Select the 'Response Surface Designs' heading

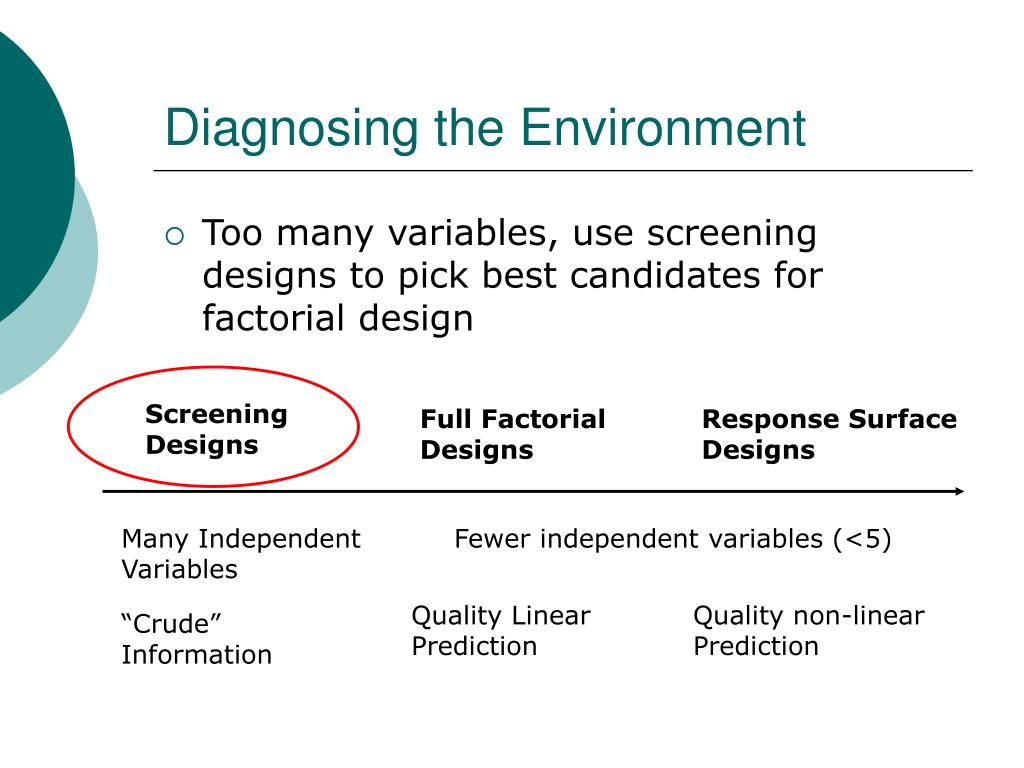[829, 434]
